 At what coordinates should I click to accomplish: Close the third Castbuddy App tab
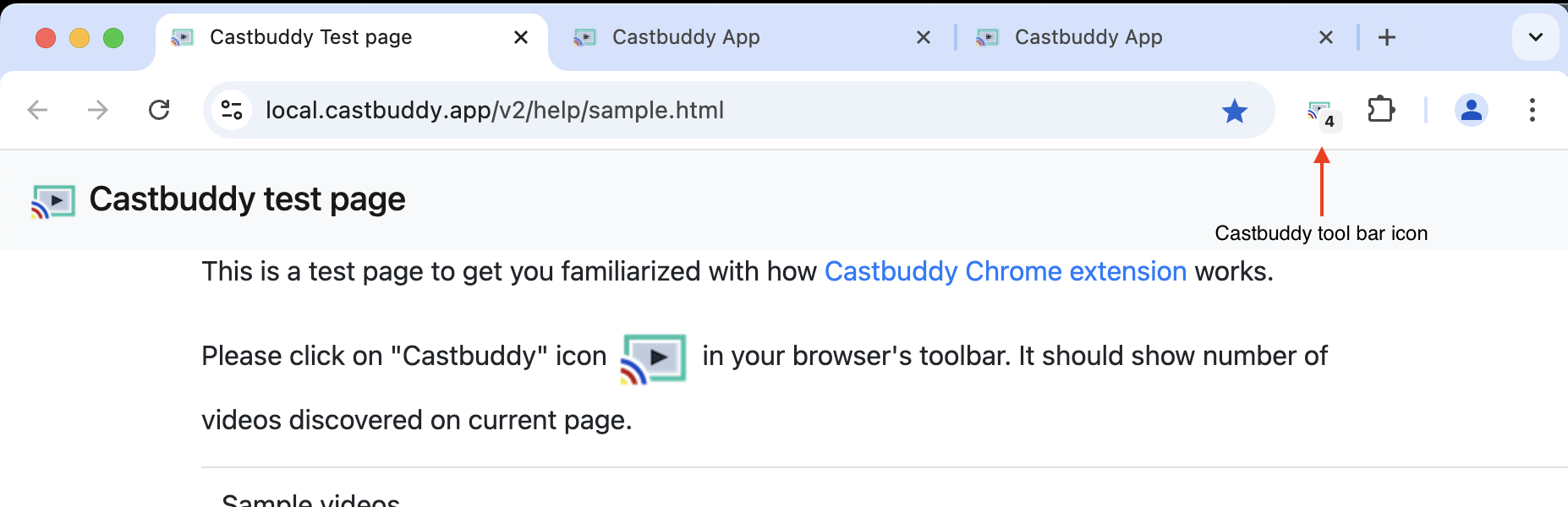(x=1326, y=37)
